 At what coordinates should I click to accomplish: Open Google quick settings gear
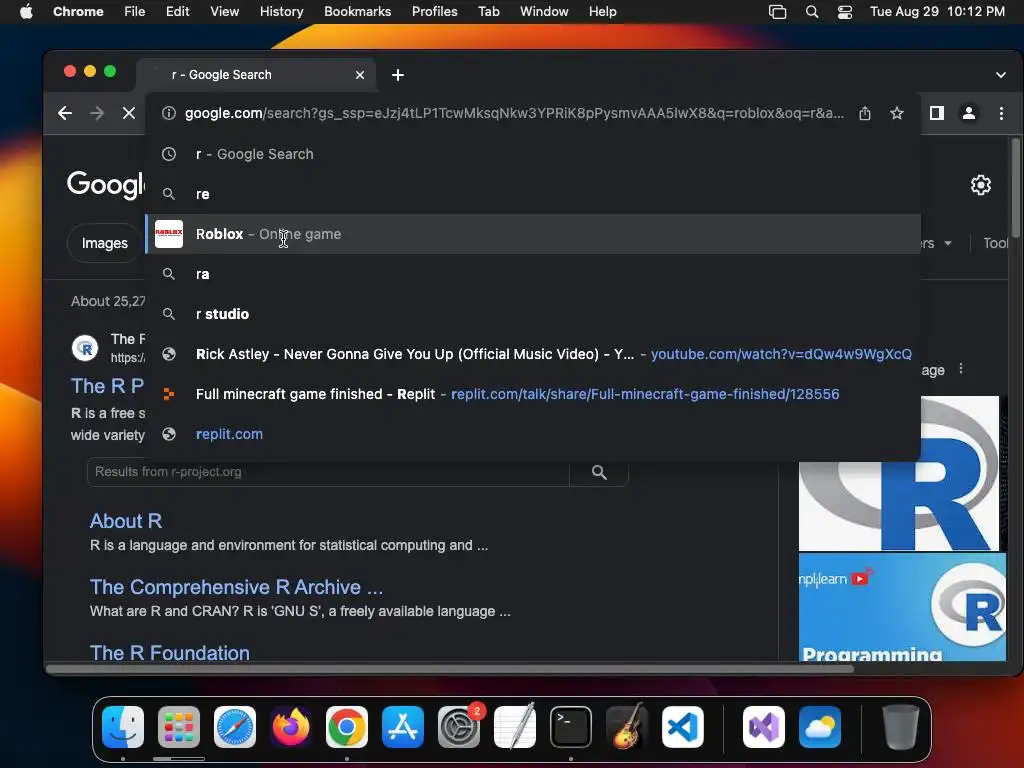tap(980, 185)
